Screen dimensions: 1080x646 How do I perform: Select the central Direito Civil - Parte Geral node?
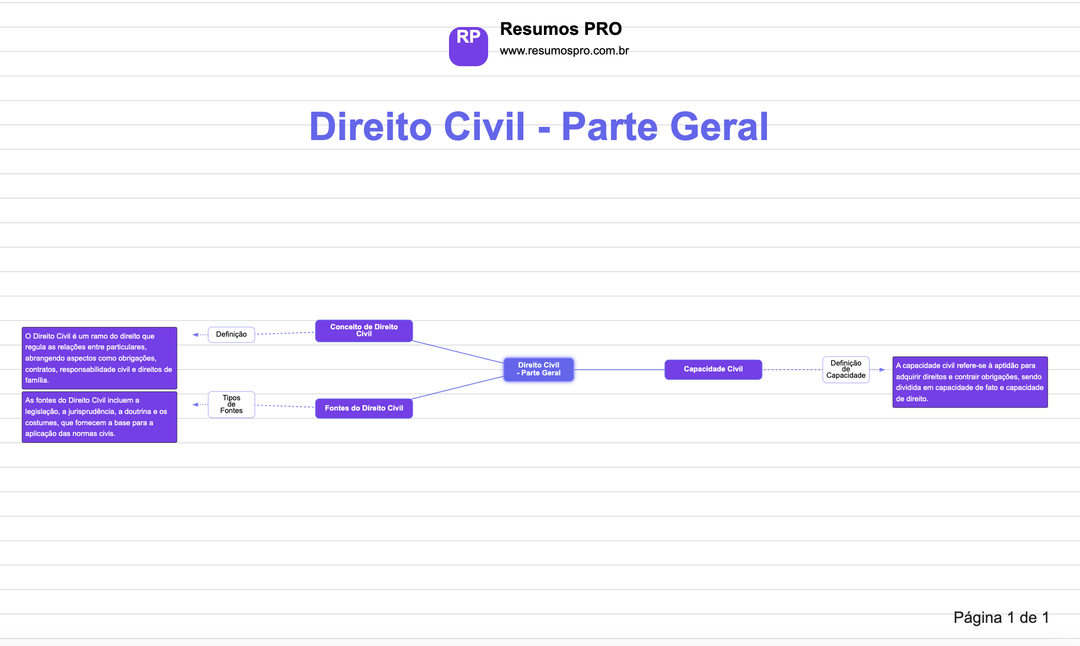pos(538,369)
